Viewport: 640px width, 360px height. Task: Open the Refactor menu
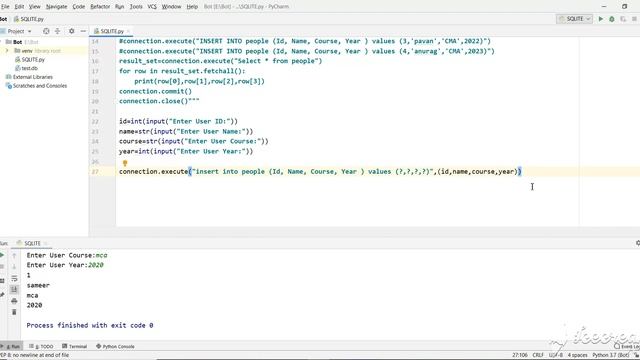[x=100, y=7]
